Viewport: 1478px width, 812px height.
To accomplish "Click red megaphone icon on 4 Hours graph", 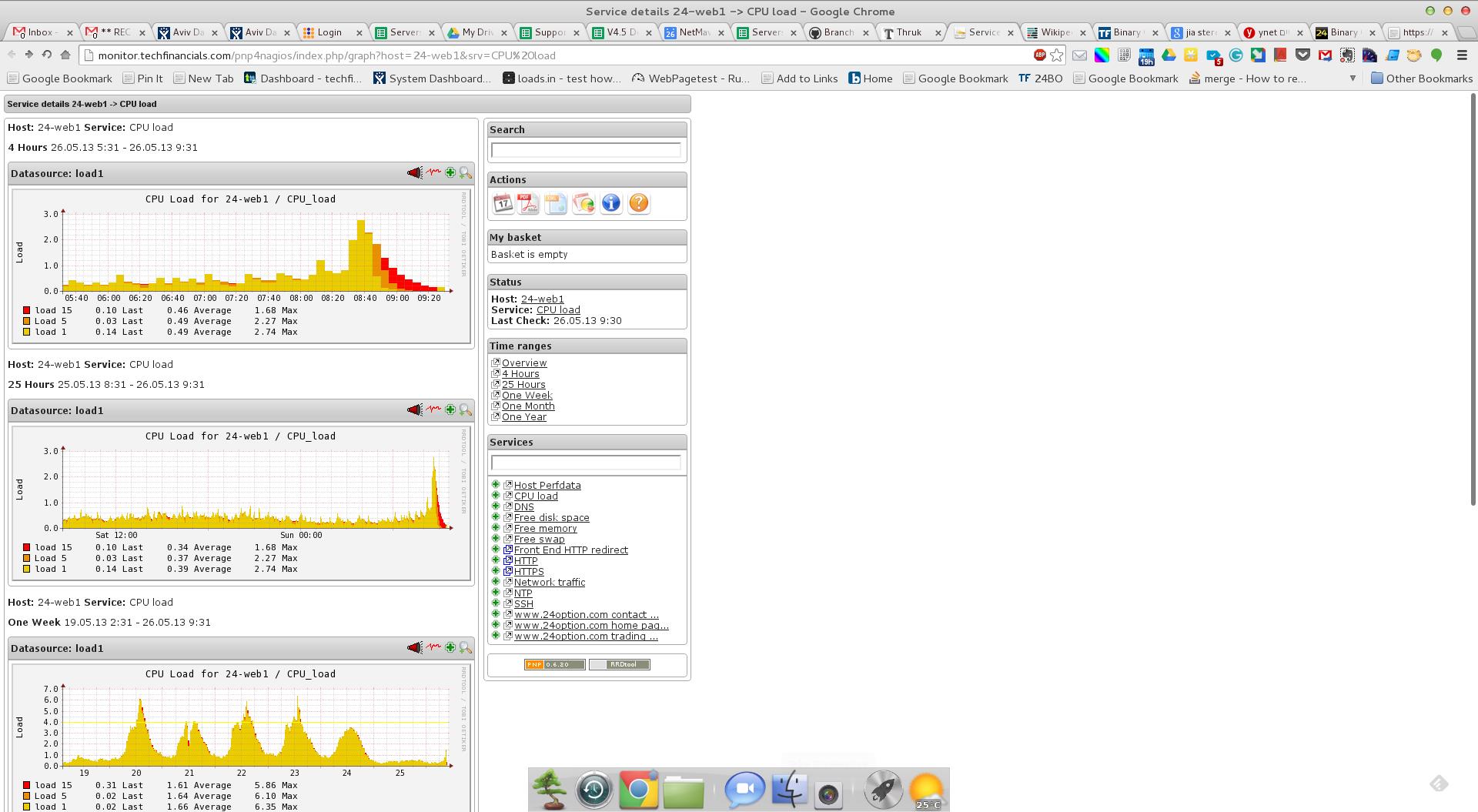I will [414, 173].
